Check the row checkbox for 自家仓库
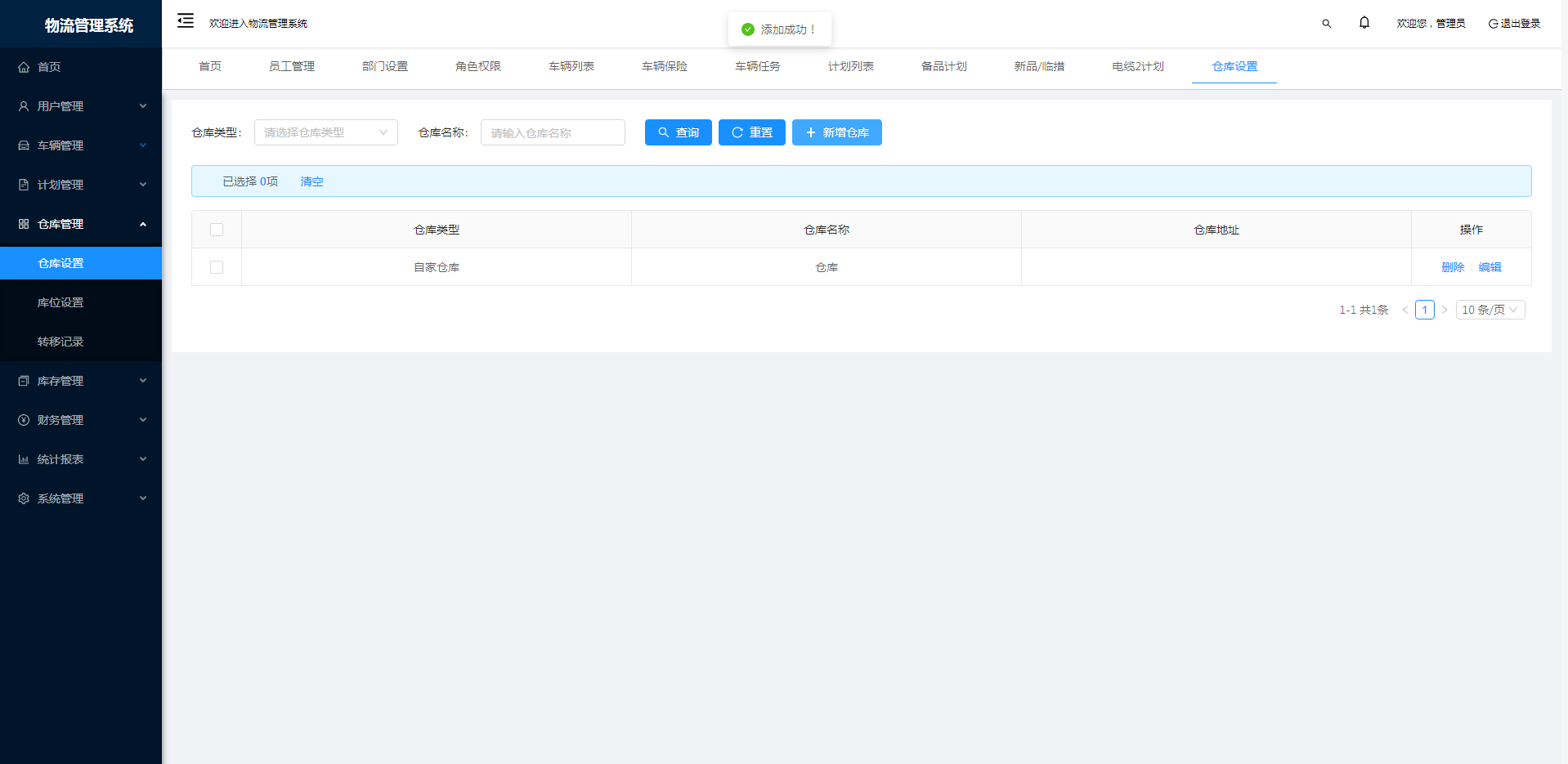This screenshot has height=764, width=1568. click(217, 267)
